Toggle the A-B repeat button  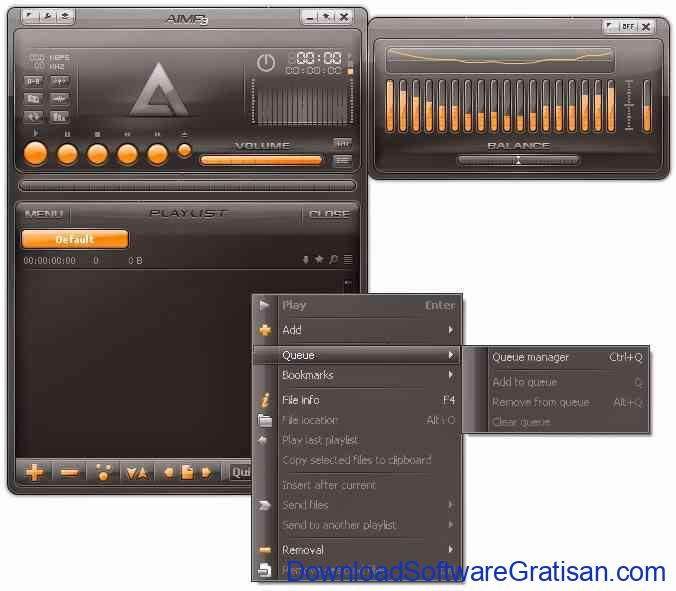coord(34,81)
